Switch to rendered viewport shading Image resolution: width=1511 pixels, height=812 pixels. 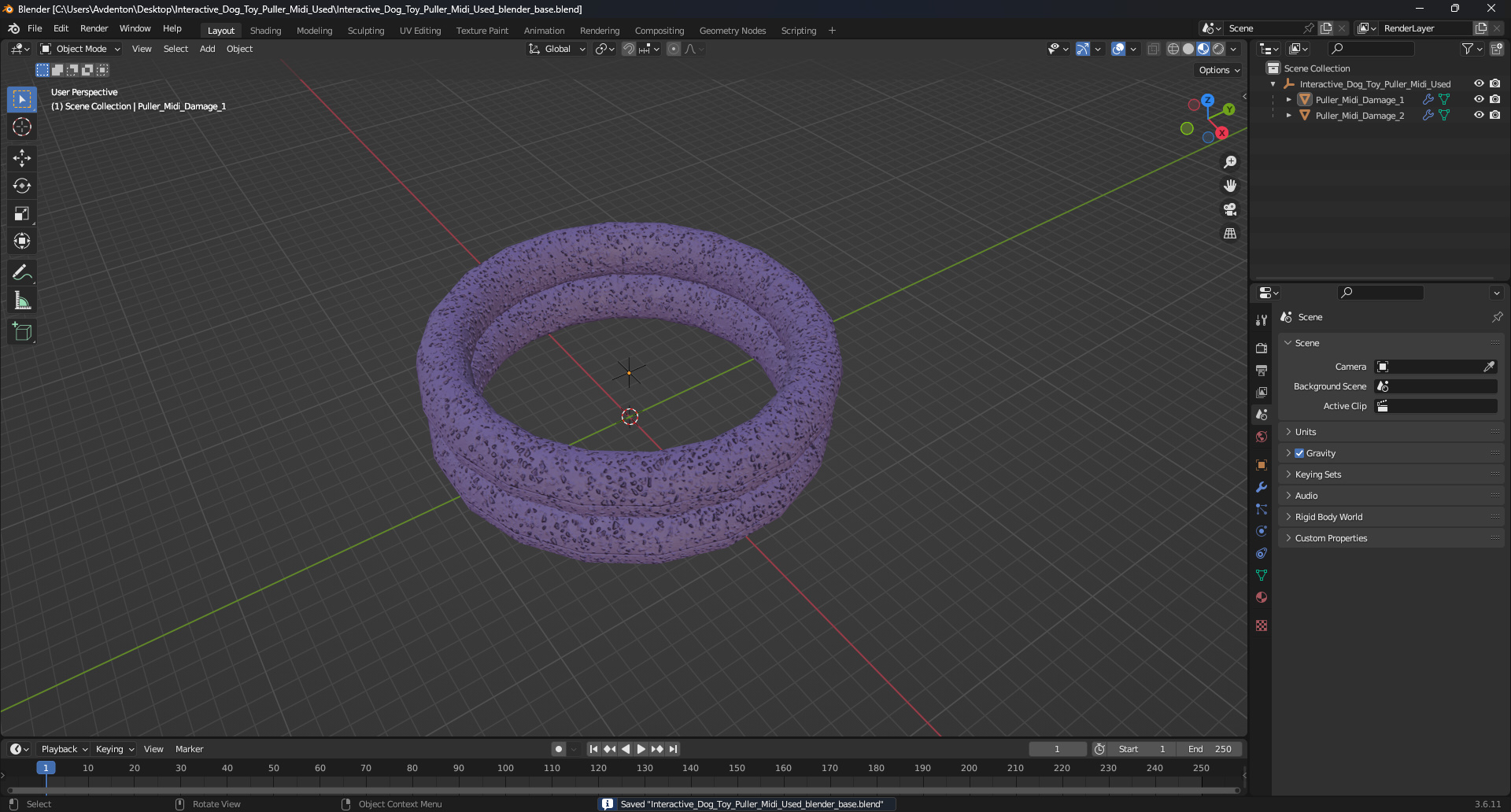(x=1218, y=49)
